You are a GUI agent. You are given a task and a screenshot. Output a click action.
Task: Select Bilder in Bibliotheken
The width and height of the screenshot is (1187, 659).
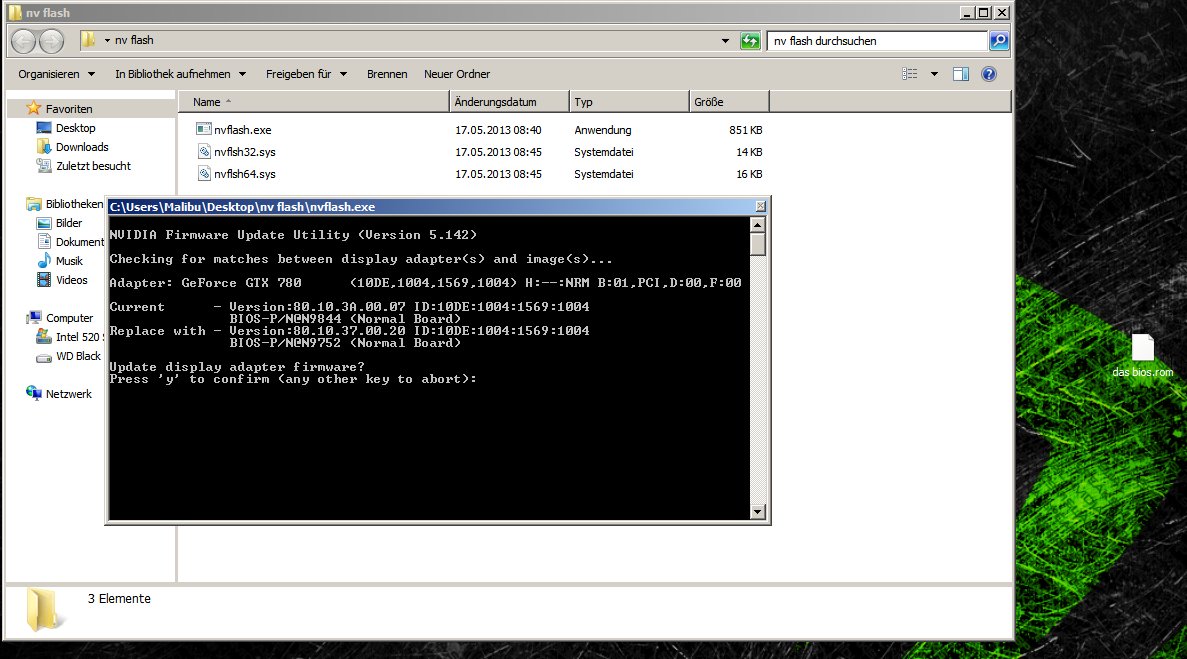[69, 223]
